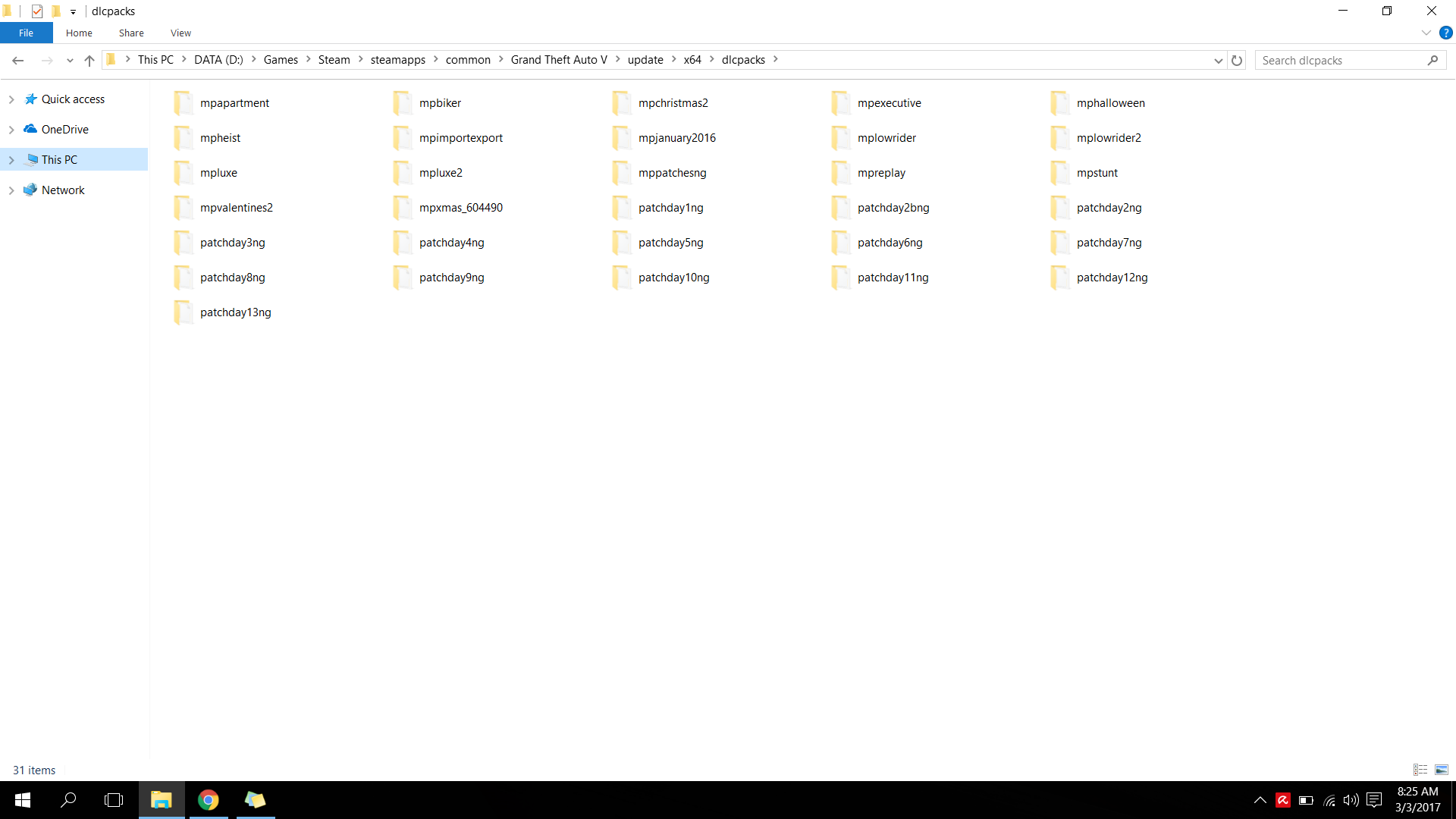Navigate to Grand Theft Auto V breadcrumb
This screenshot has height=819, width=1456.
click(559, 60)
